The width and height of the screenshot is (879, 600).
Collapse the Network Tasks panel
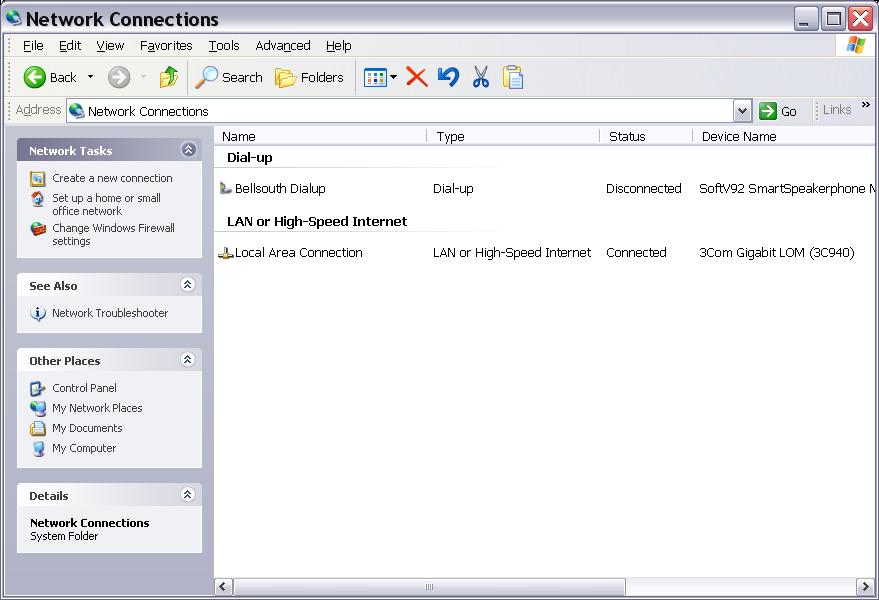click(188, 150)
